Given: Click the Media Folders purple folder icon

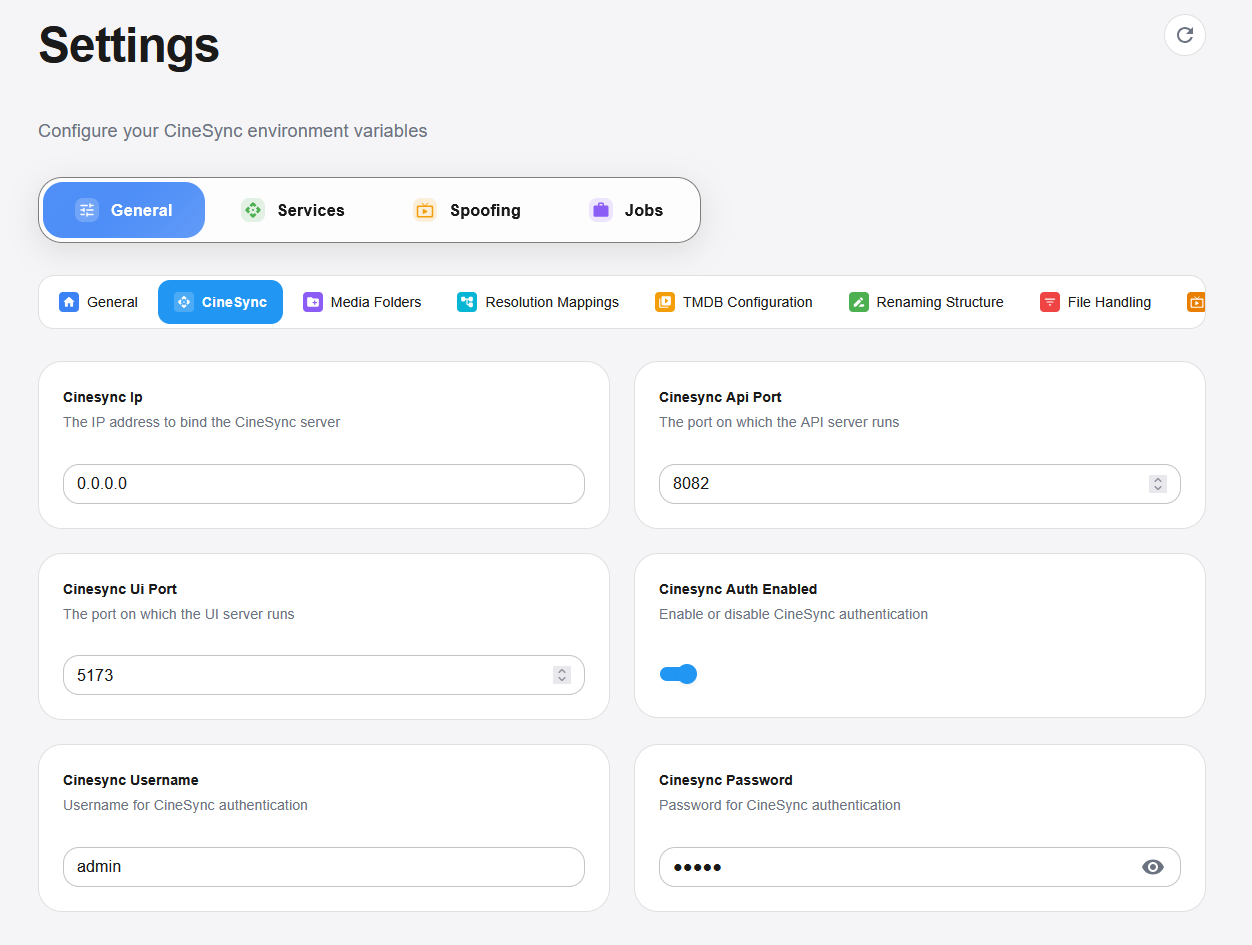Looking at the screenshot, I should 313,302.
